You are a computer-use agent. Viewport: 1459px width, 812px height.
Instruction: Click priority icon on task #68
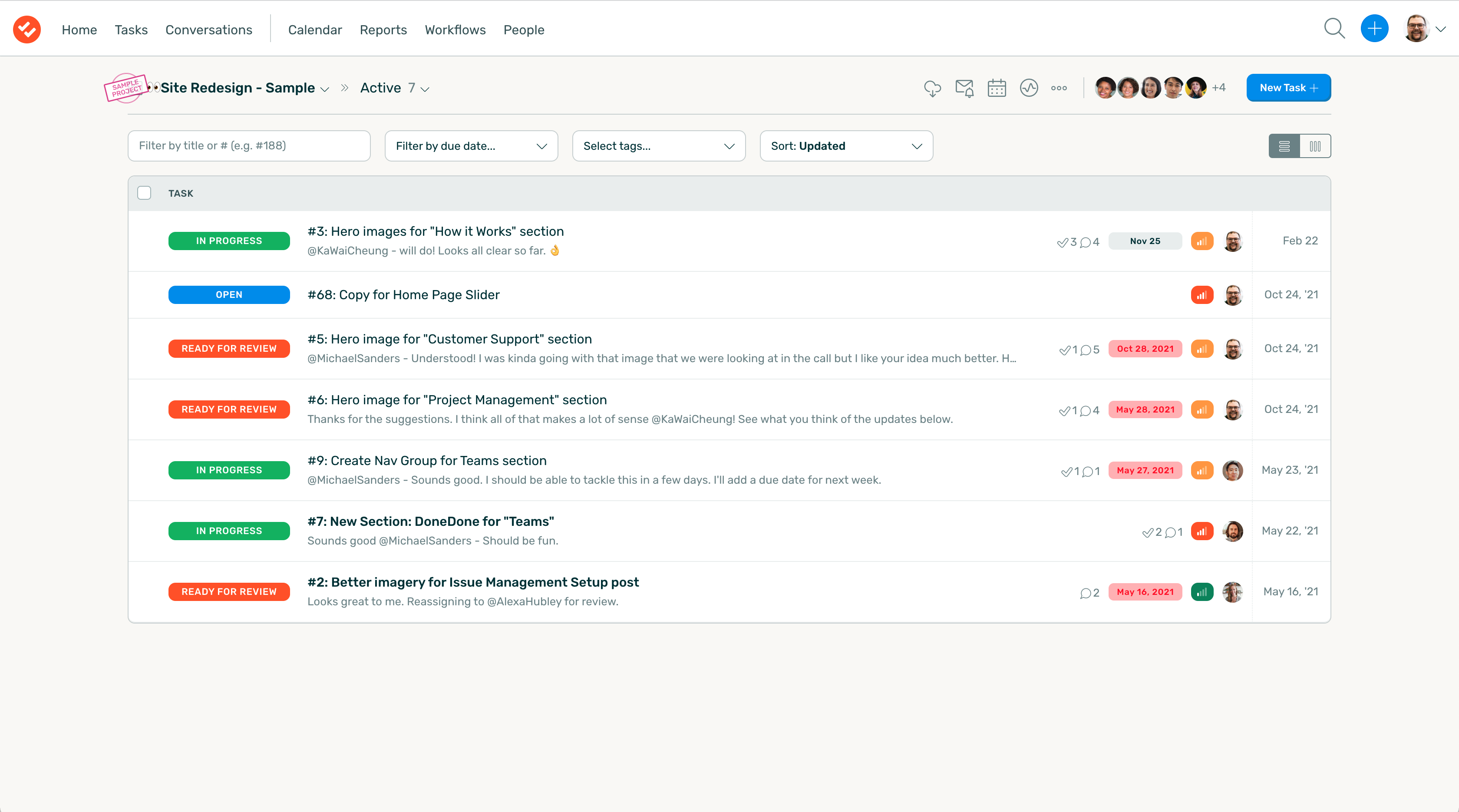(1202, 295)
